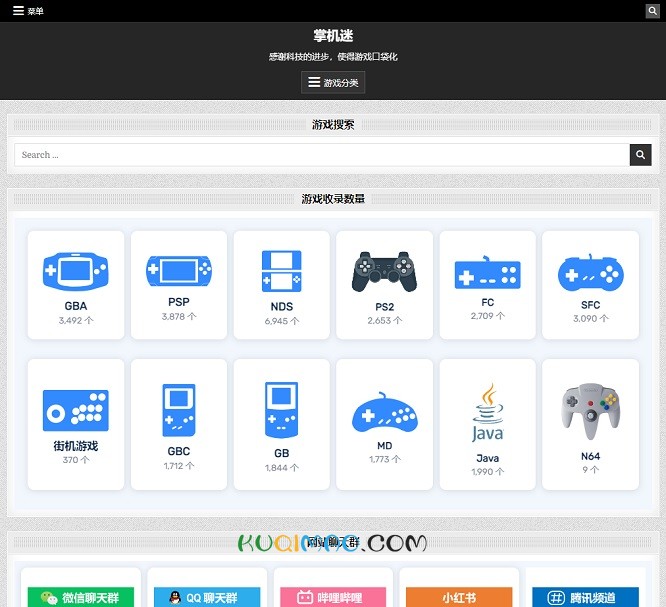This screenshot has height=607, width=666.
Task: Open the 腾讯频道 blue button
Action: 585,597
